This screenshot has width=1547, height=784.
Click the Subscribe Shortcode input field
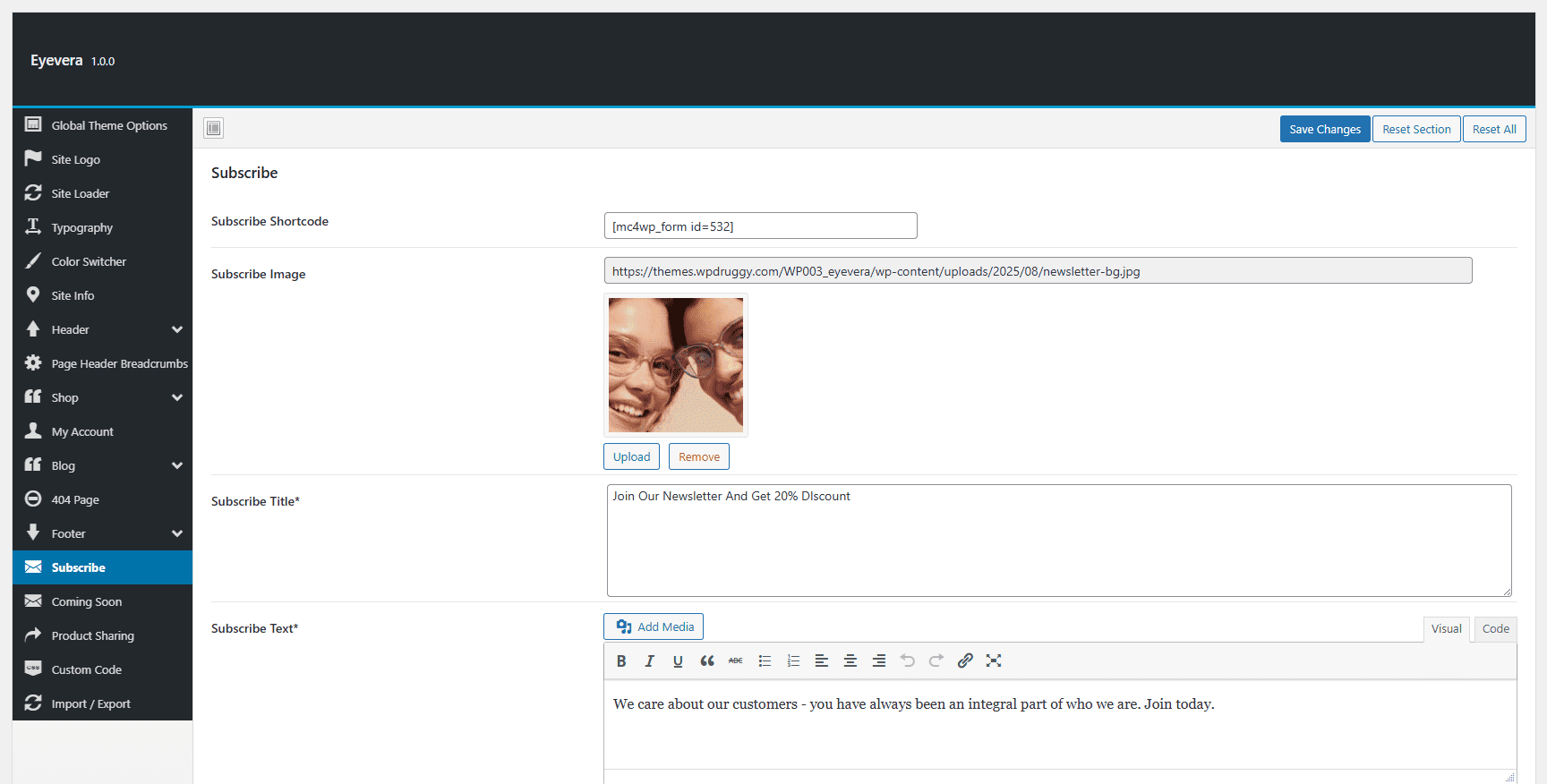(x=761, y=226)
